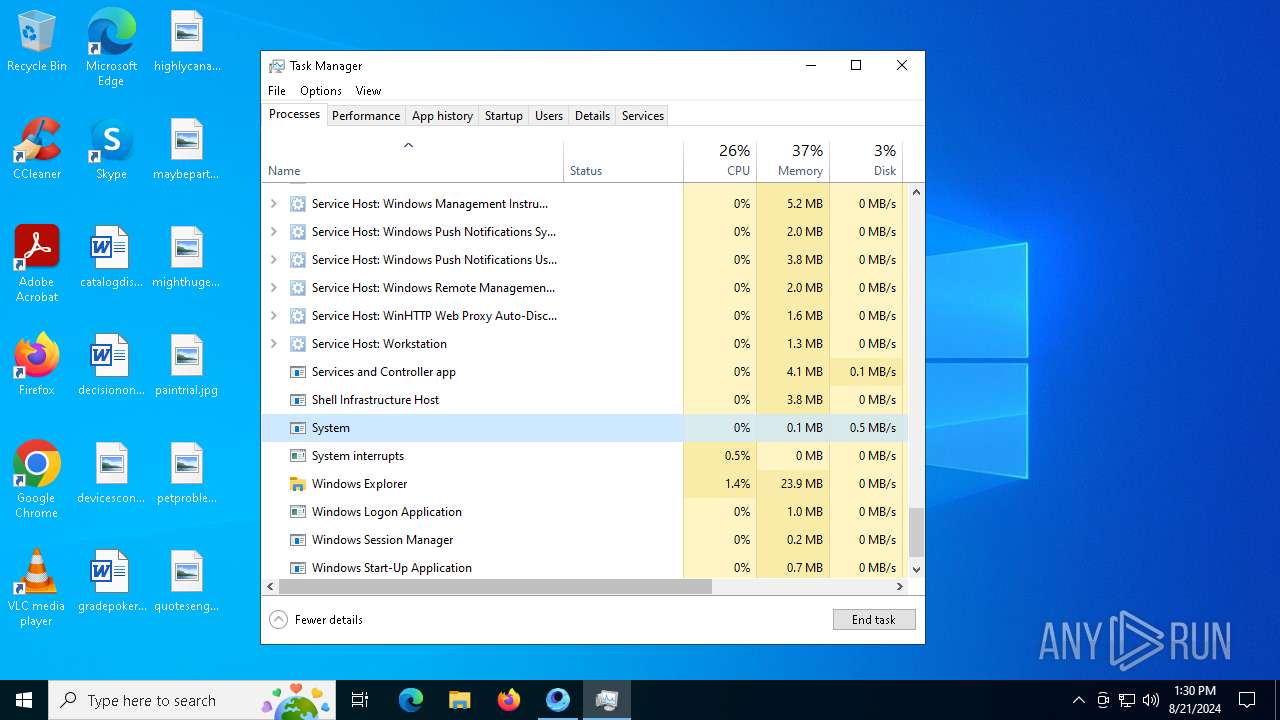Open Adobe Acrobat desktop shortcut
Viewport: 1280px width, 720px height.
coord(37,264)
